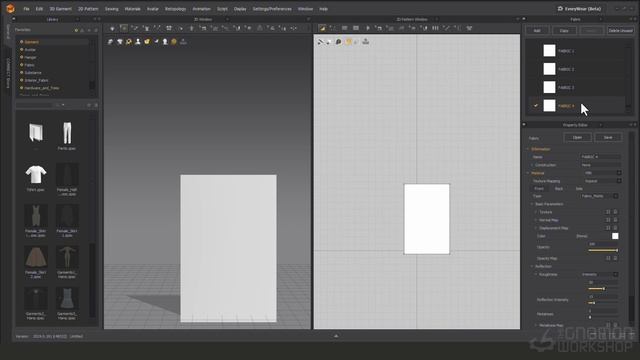Click the three-vertical-bars icon in 2D toolbar

436,28
